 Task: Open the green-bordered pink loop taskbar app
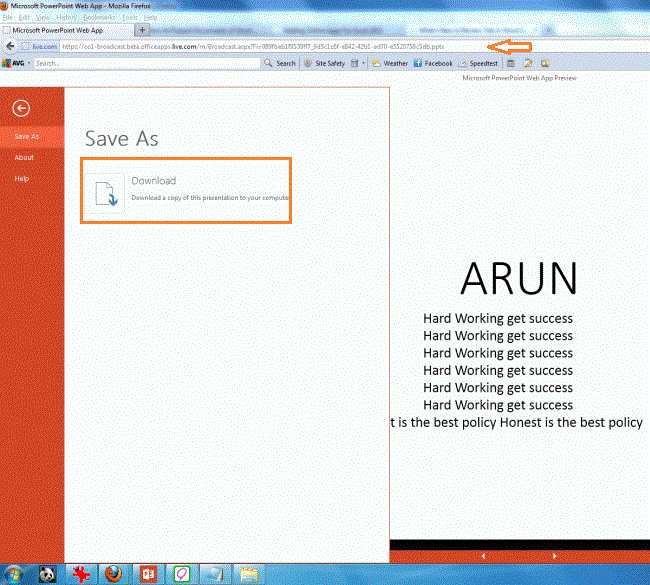182,574
